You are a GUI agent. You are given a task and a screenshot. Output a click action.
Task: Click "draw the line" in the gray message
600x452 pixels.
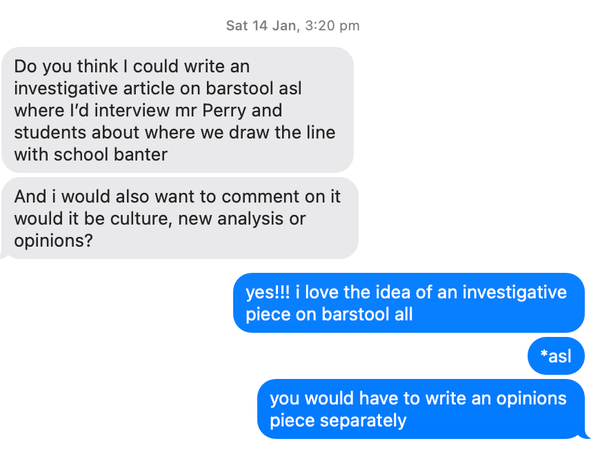(x=283, y=131)
